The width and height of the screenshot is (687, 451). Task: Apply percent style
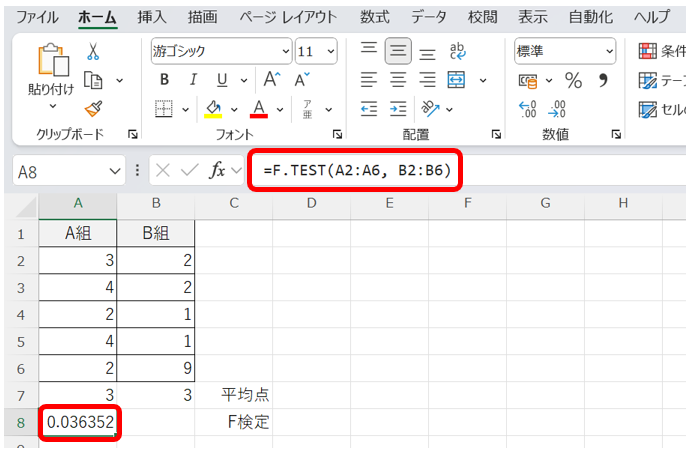574,80
